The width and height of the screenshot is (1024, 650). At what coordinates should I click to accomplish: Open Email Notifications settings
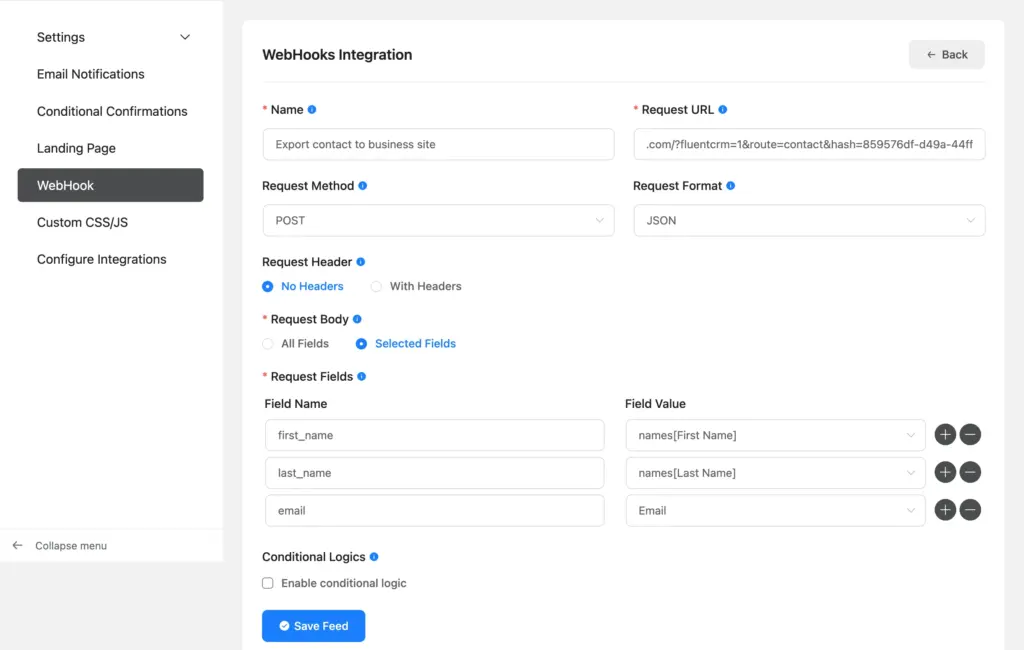click(x=91, y=74)
